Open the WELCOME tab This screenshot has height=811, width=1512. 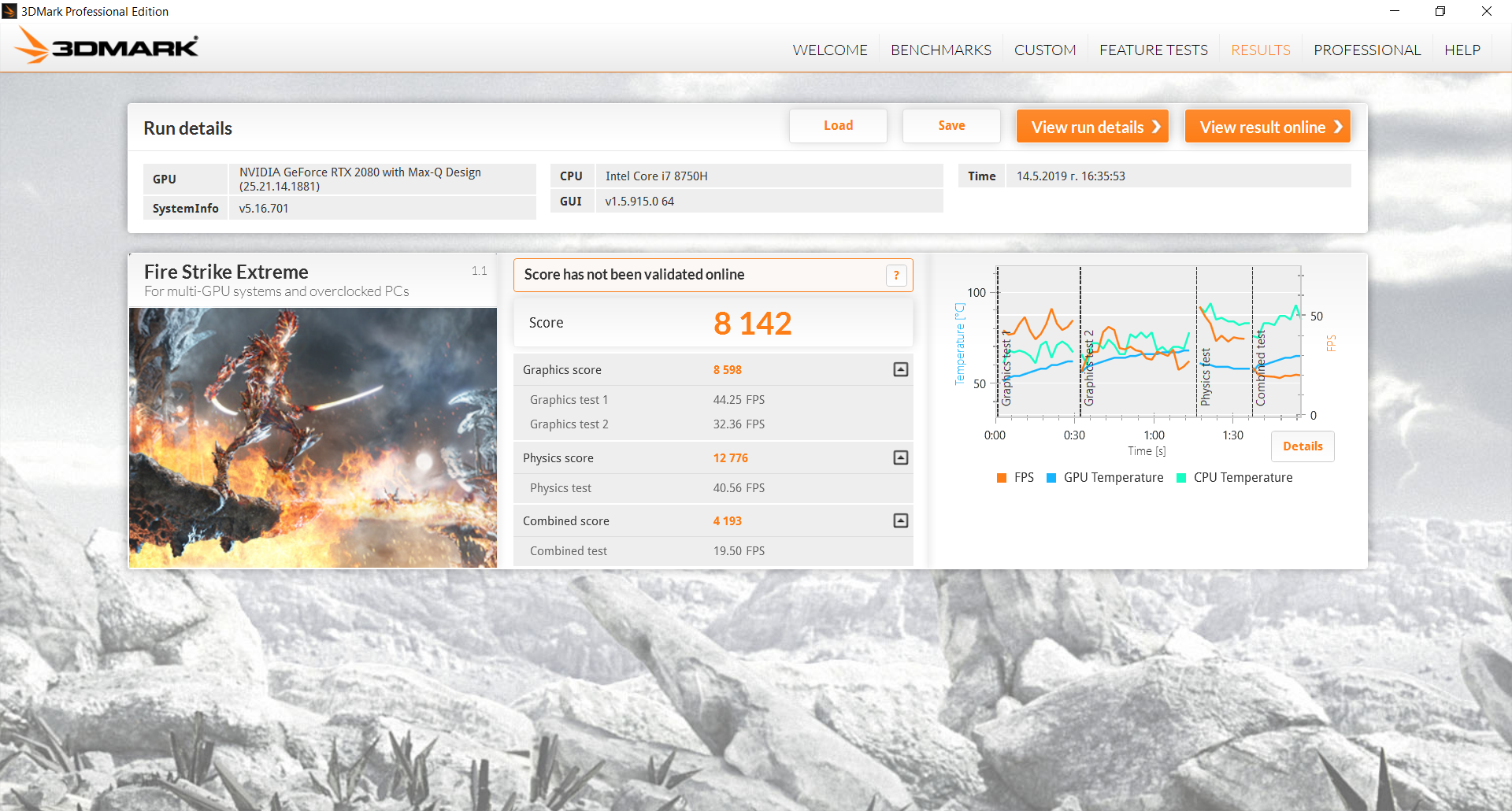click(x=830, y=50)
